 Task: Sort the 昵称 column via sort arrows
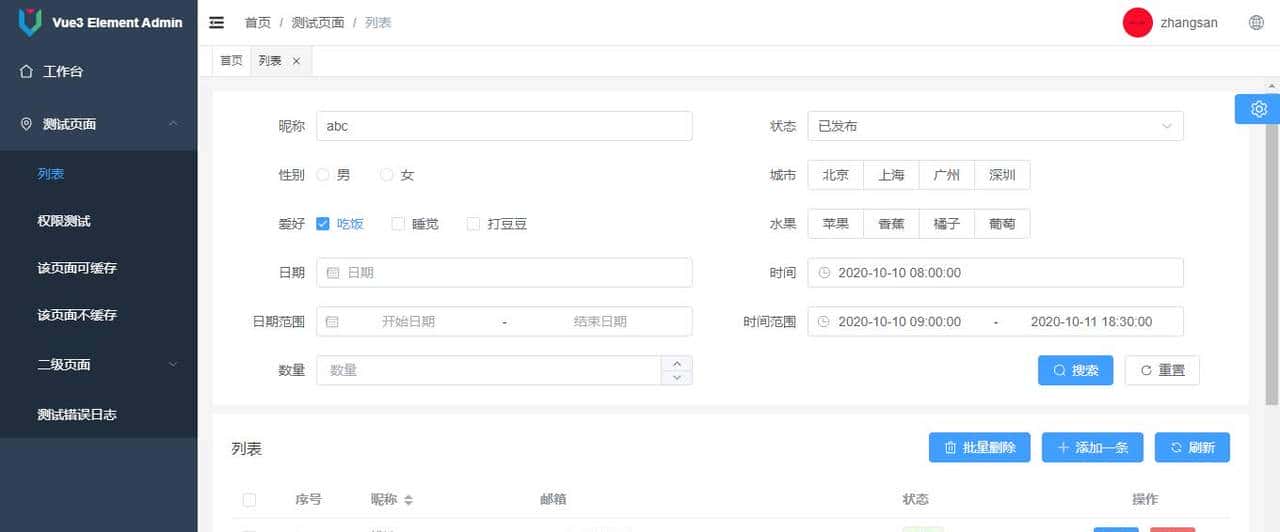[x=408, y=500]
